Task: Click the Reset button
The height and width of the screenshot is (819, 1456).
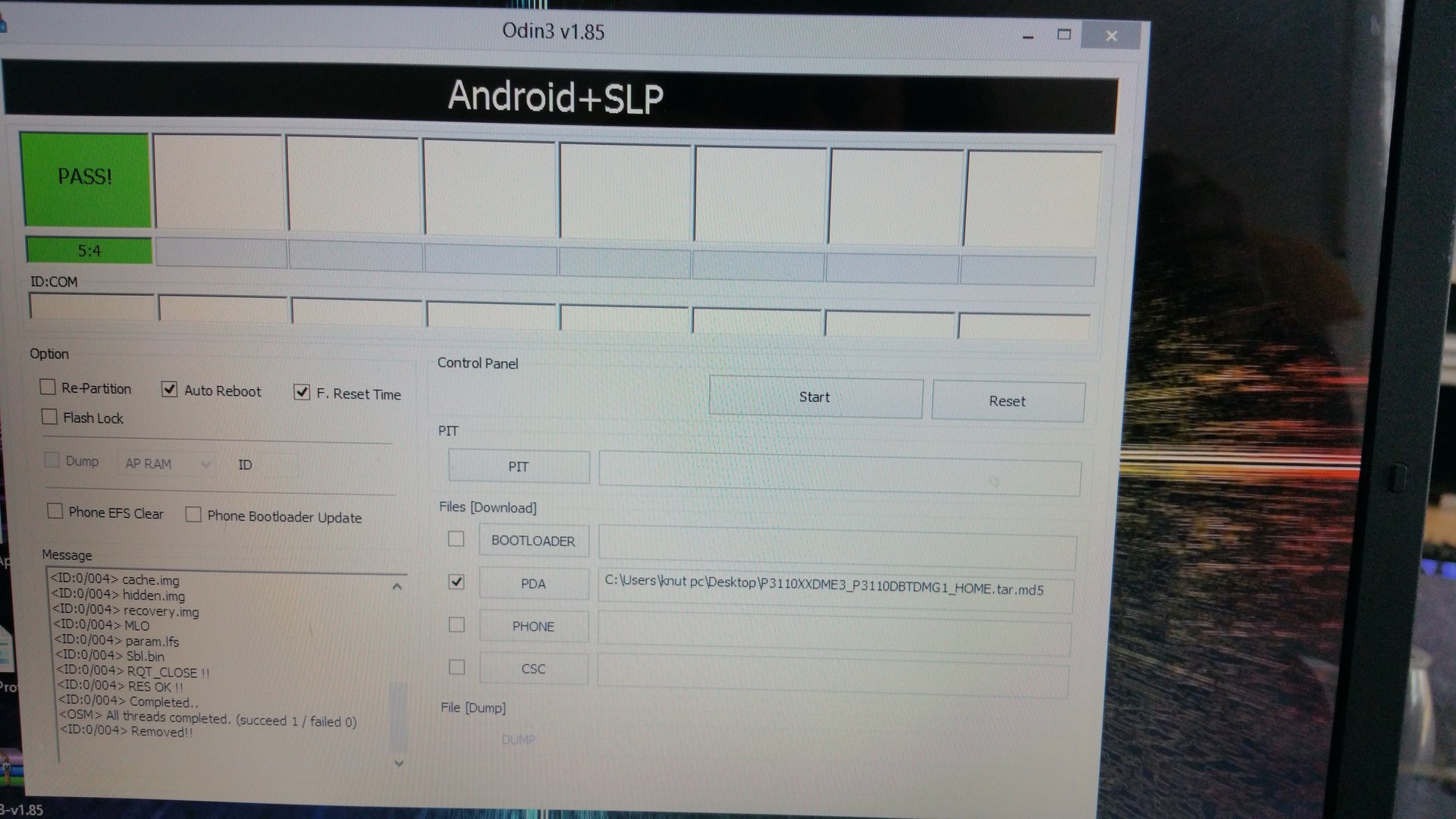Action: coord(1008,401)
